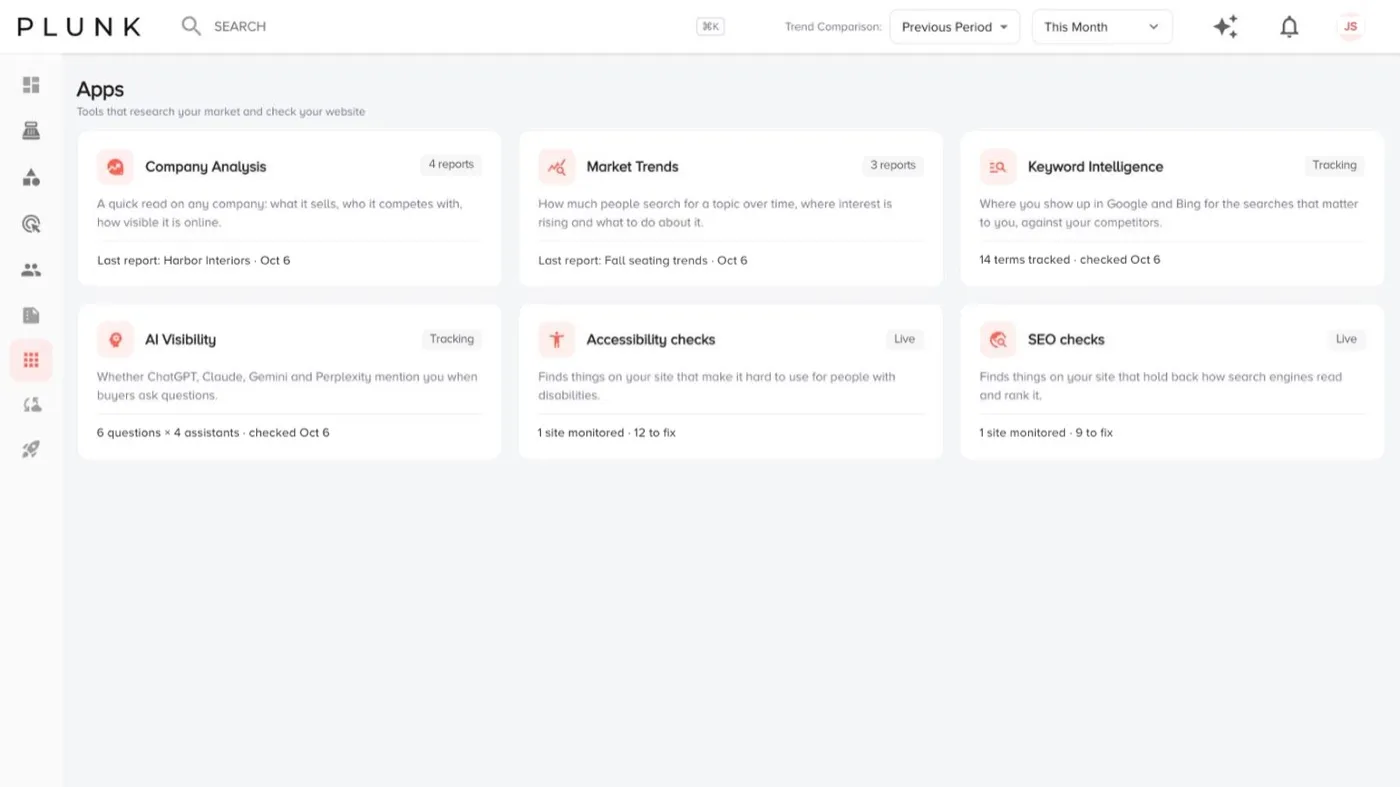Open the dashboard icon in the sidebar
This screenshot has width=1400, height=787.
pyautogui.click(x=31, y=85)
